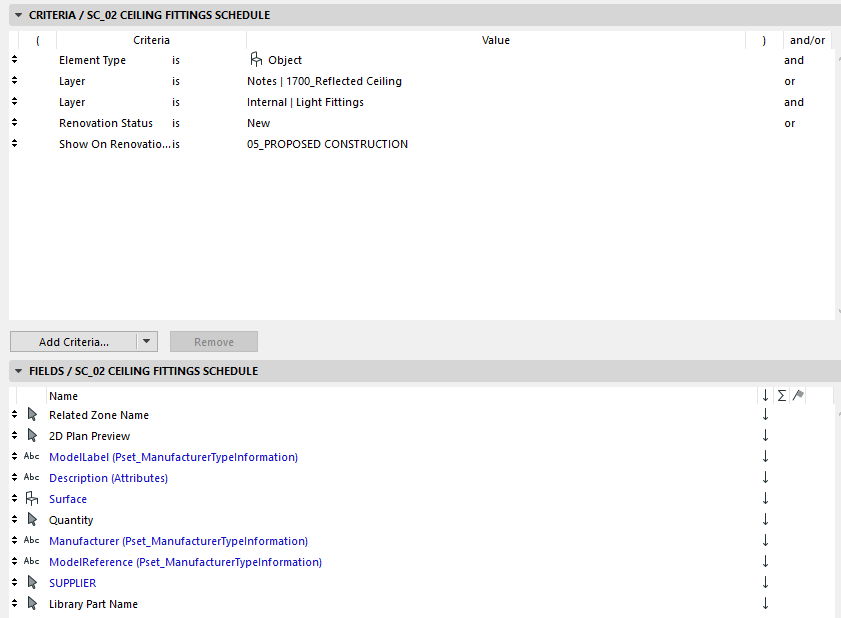Toggle sort order for ModelLabel field

(765, 456)
